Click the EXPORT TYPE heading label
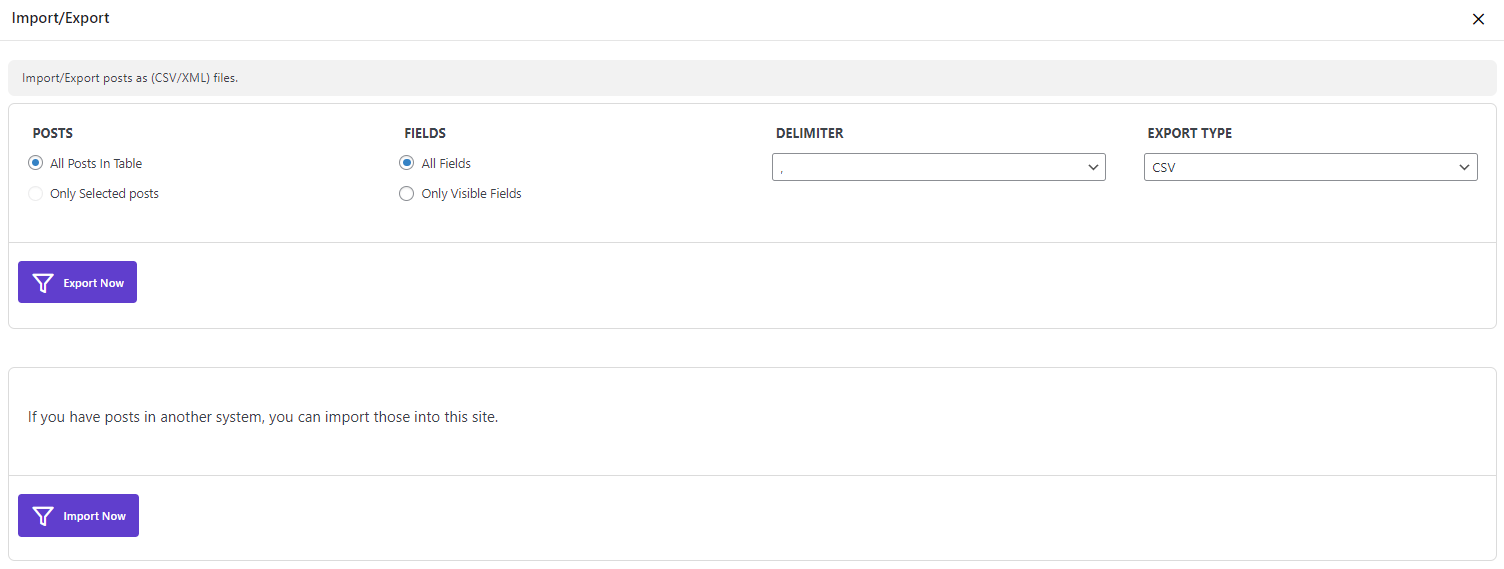This screenshot has height=569, width=1504. coord(1190,133)
